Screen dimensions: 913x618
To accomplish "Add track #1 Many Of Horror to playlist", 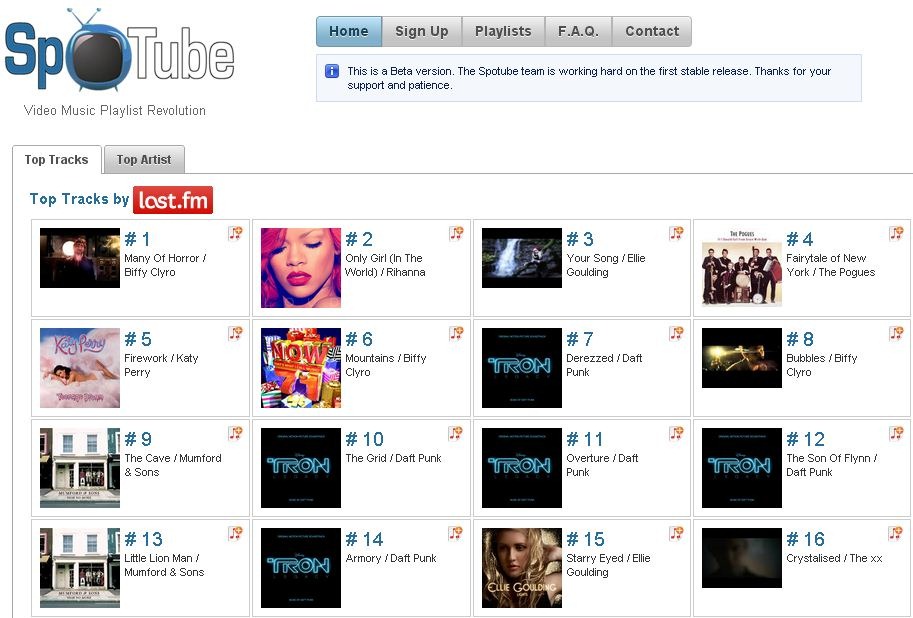I will click(235, 234).
